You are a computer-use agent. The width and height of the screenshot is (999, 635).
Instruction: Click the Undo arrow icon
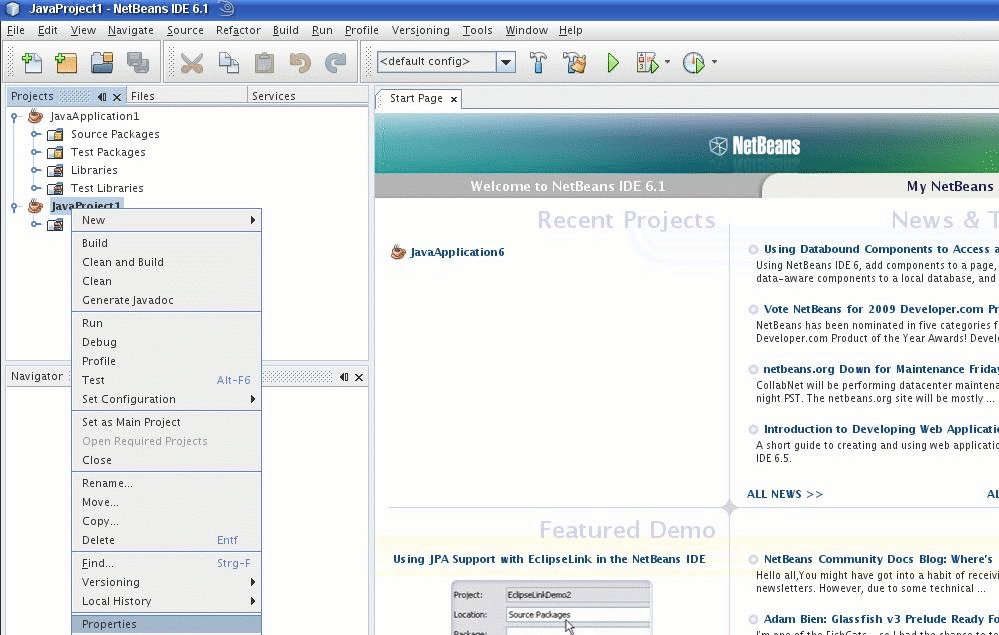tap(300, 62)
